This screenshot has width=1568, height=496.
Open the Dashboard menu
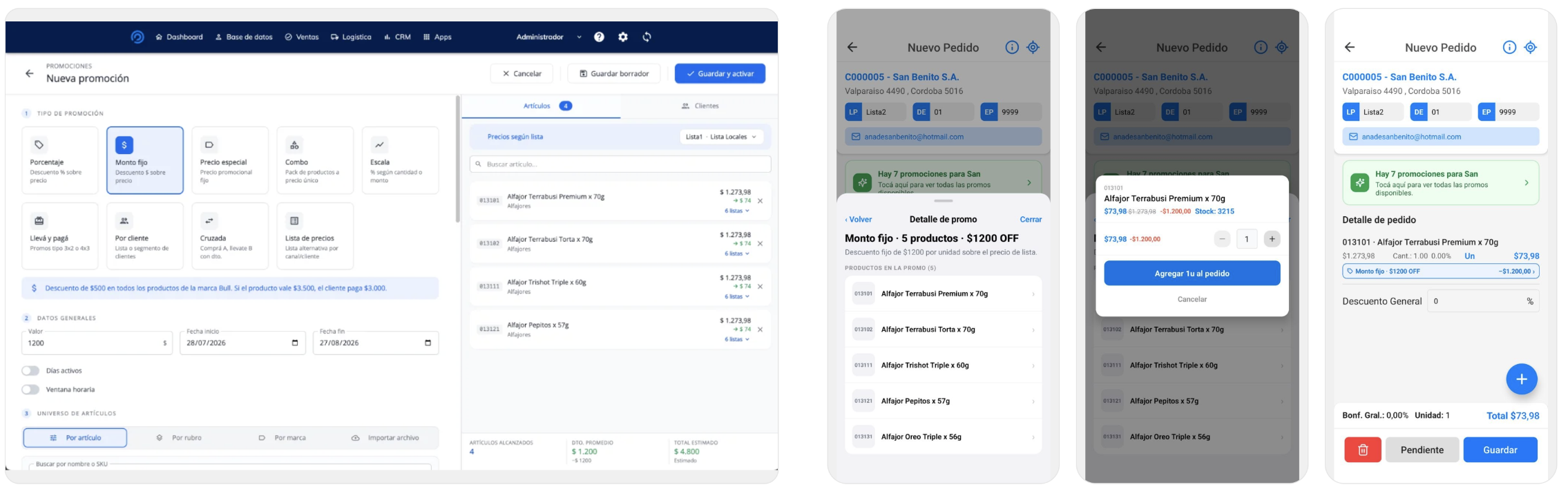click(180, 37)
